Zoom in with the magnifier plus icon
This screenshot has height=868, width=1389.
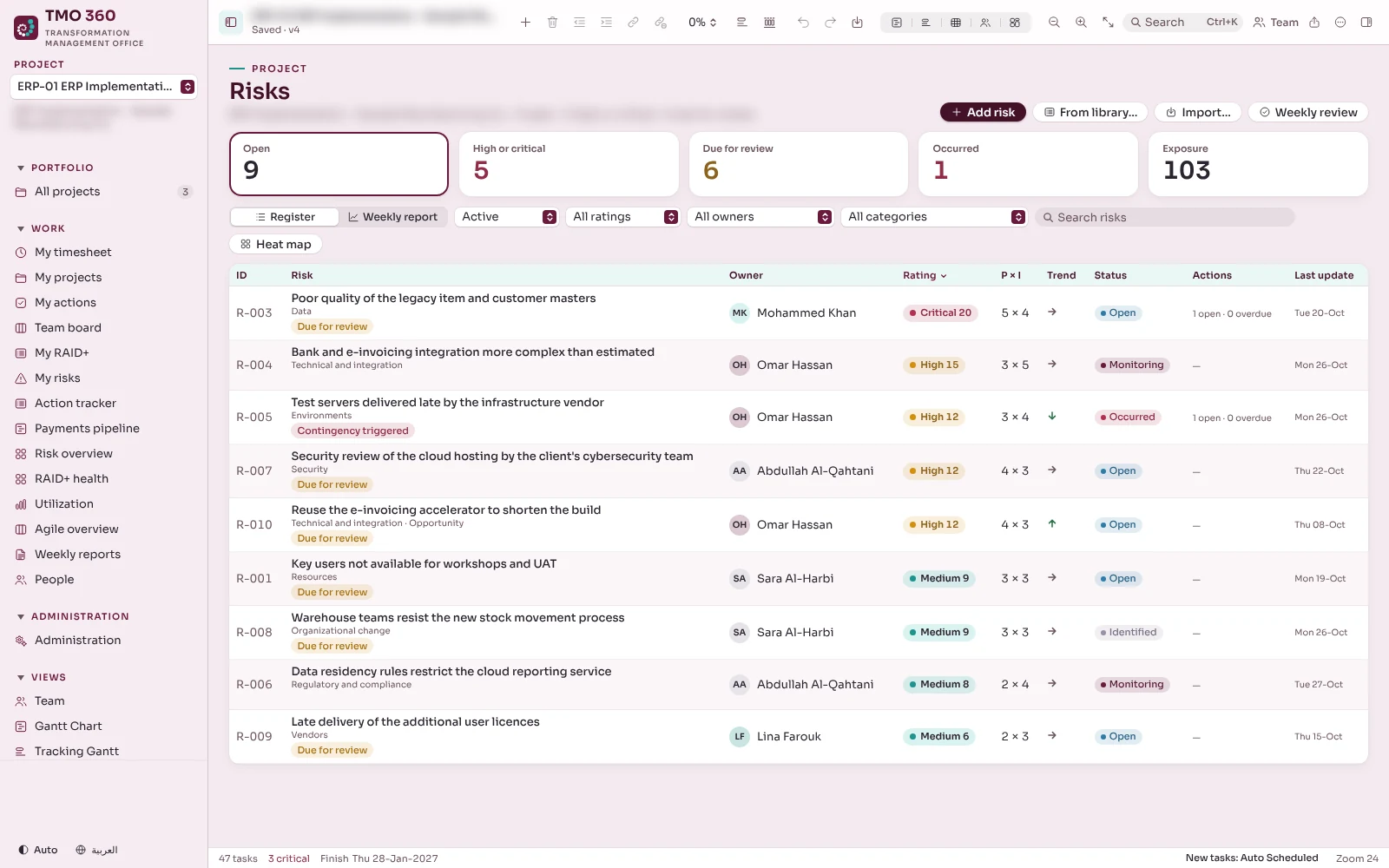(1081, 23)
